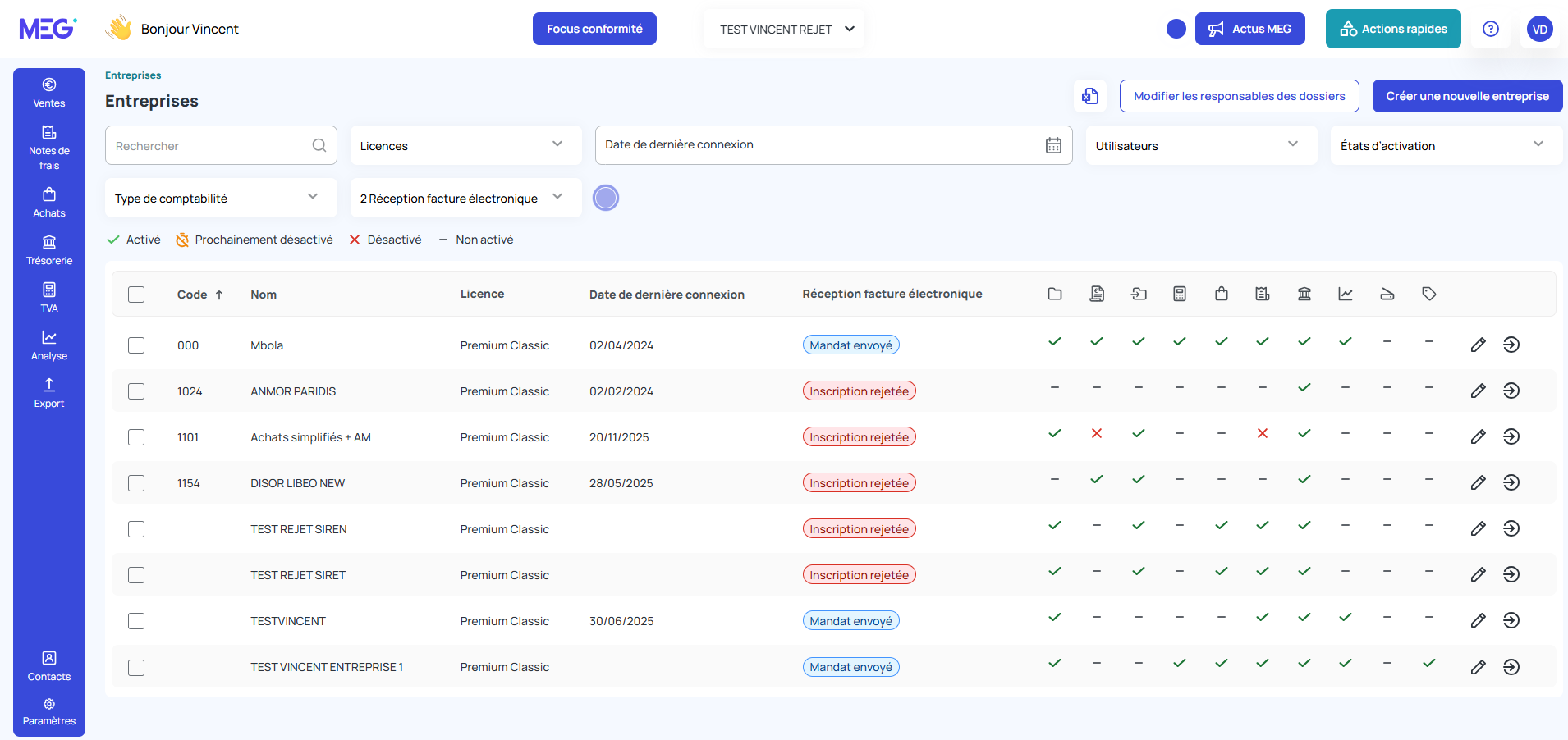Click the Excel export icon
1568x740 pixels.
[x=1089, y=96]
